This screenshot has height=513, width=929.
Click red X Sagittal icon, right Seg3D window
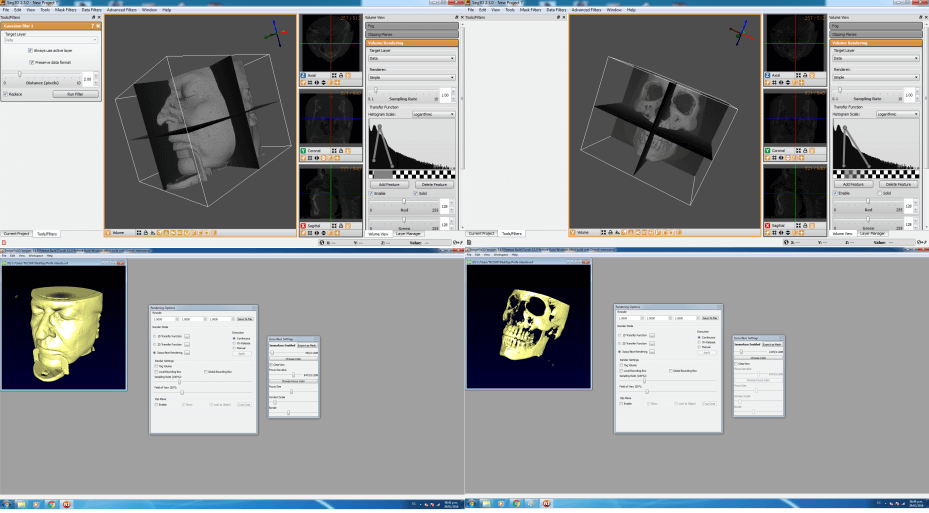[768, 226]
